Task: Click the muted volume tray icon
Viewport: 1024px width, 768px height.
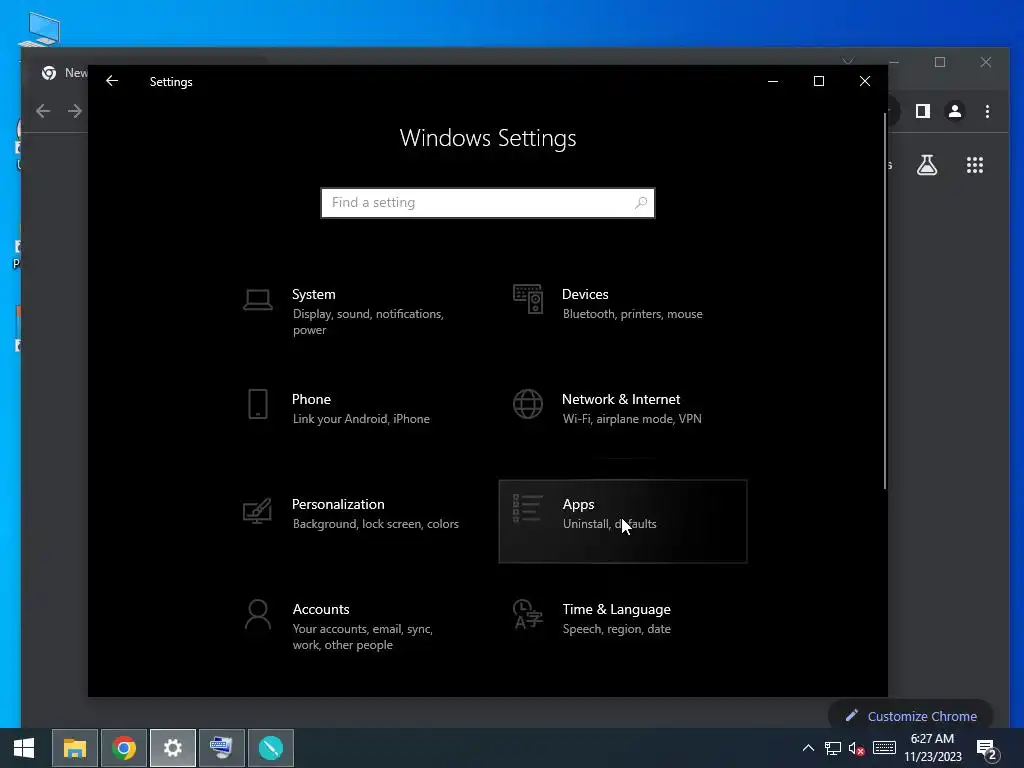Action: click(856, 748)
